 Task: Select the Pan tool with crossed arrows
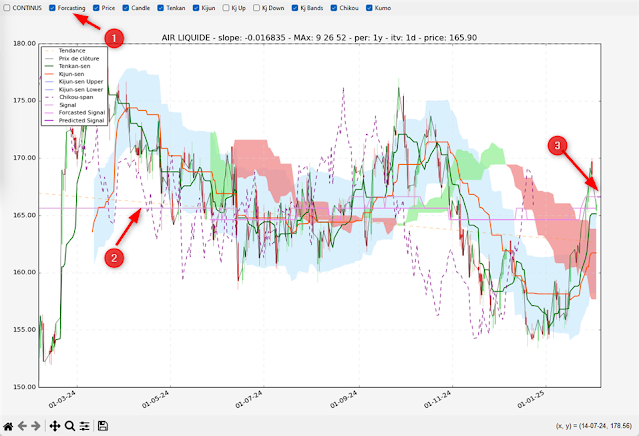coord(55,426)
